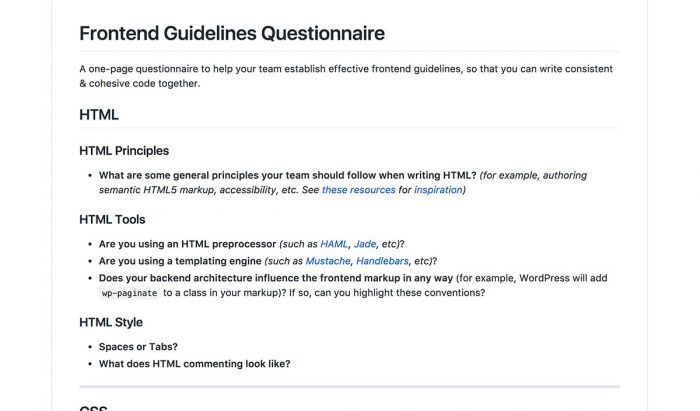Click the HTML Tools subheading
Viewport: 700px width, 411px height.
coord(112,220)
